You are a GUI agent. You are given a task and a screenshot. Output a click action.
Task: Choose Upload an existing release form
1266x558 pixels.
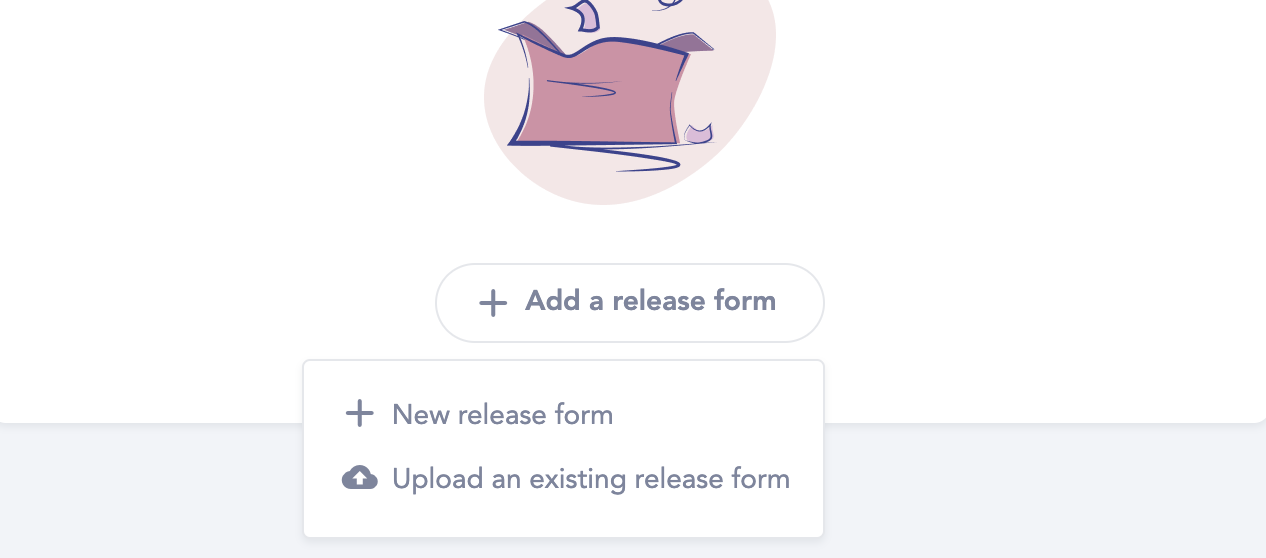click(564, 478)
